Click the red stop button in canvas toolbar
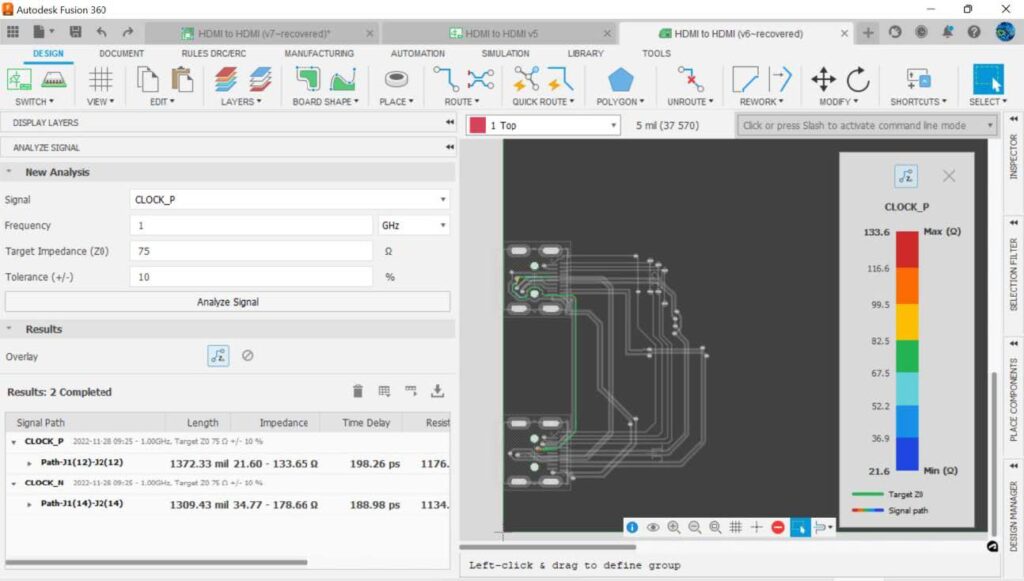The width and height of the screenshot is (1024, 581). [778, 527]
